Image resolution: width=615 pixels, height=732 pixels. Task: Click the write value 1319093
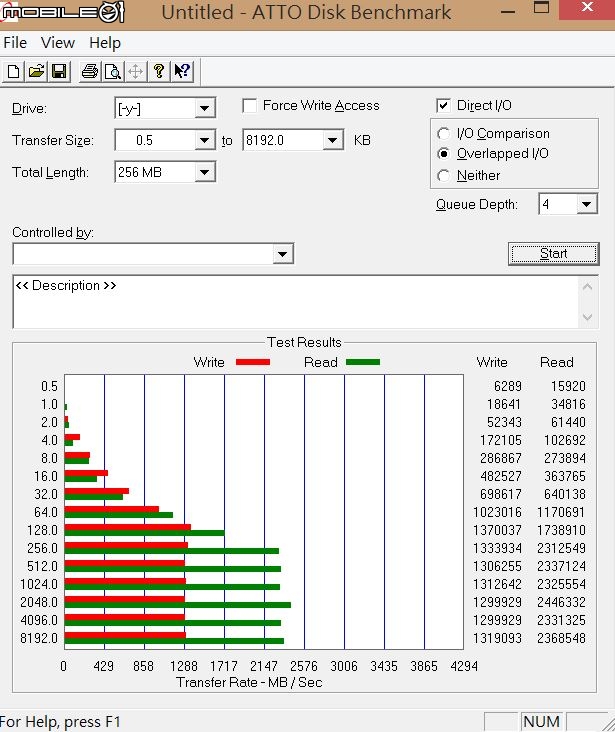tap(497, 638)
